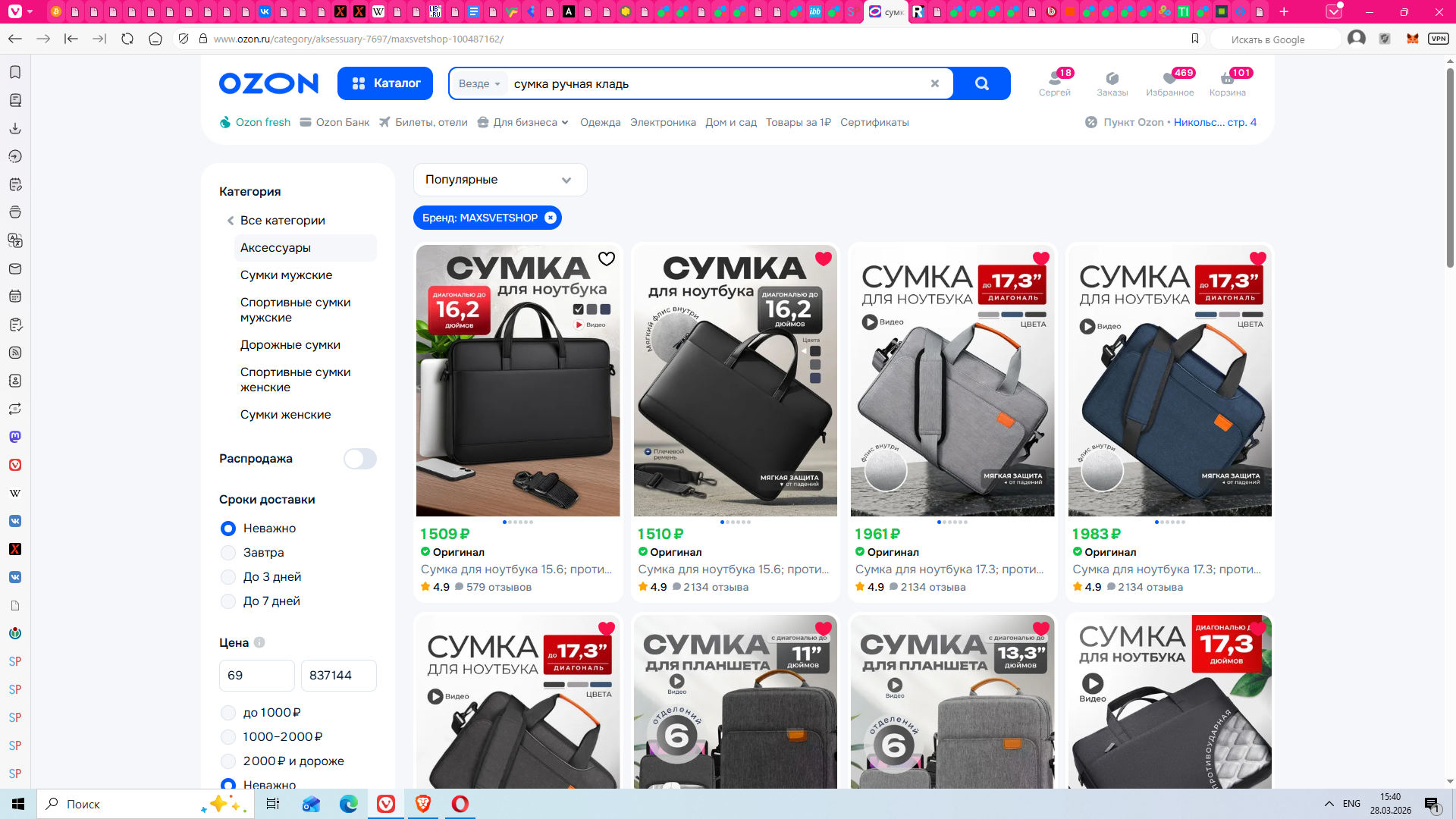Click the blue search magnifier button

981,83
